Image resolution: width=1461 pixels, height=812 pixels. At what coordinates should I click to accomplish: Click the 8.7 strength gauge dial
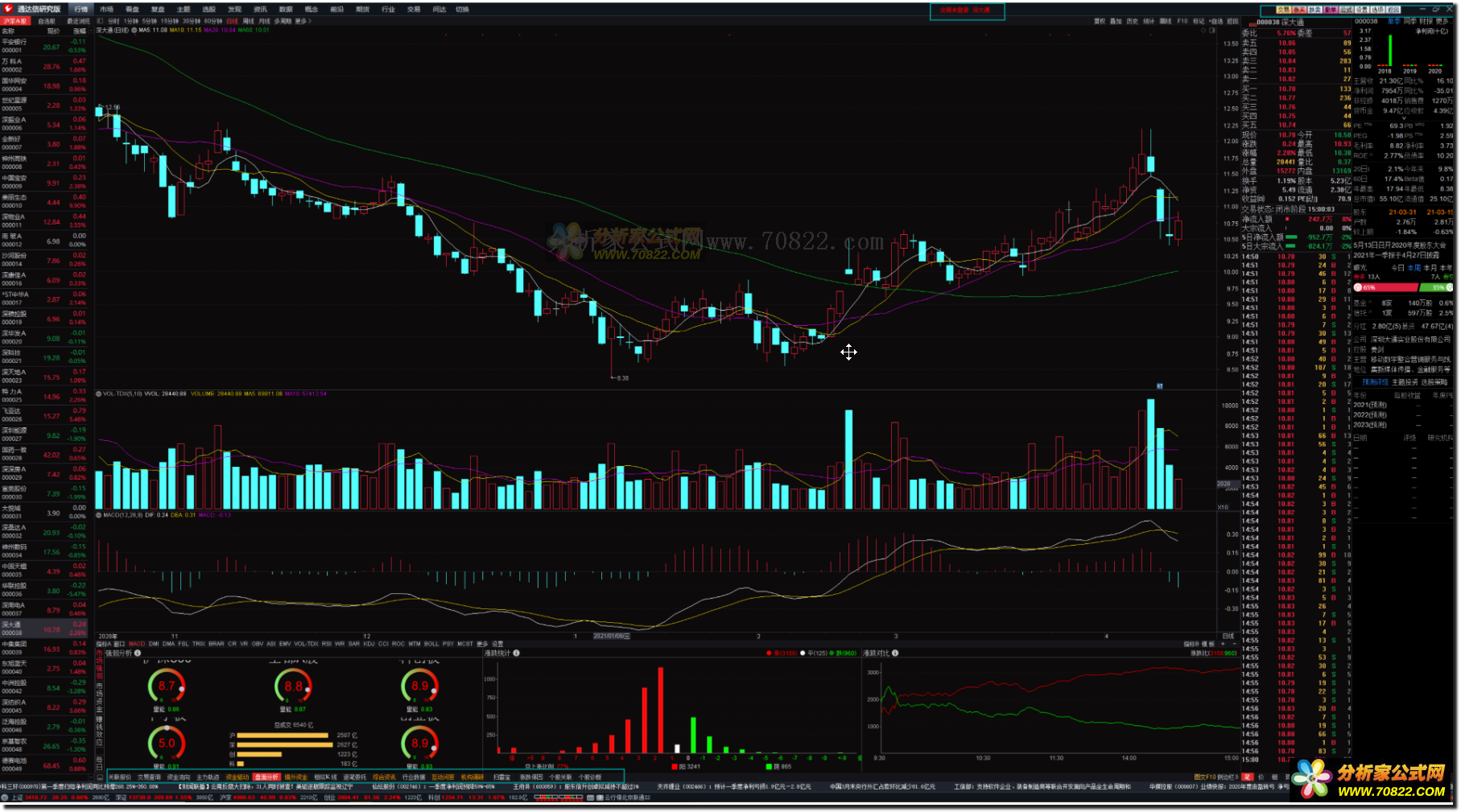[x=167, y=685]
